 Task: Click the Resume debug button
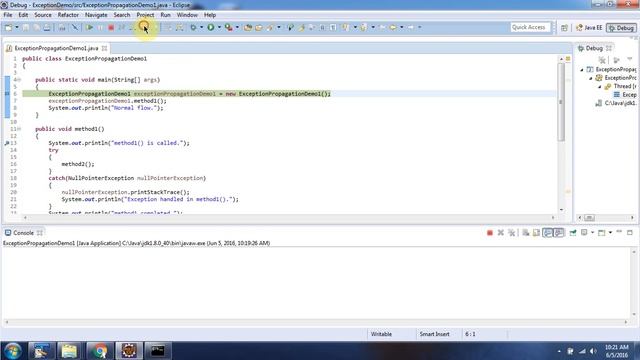point(89,27)
